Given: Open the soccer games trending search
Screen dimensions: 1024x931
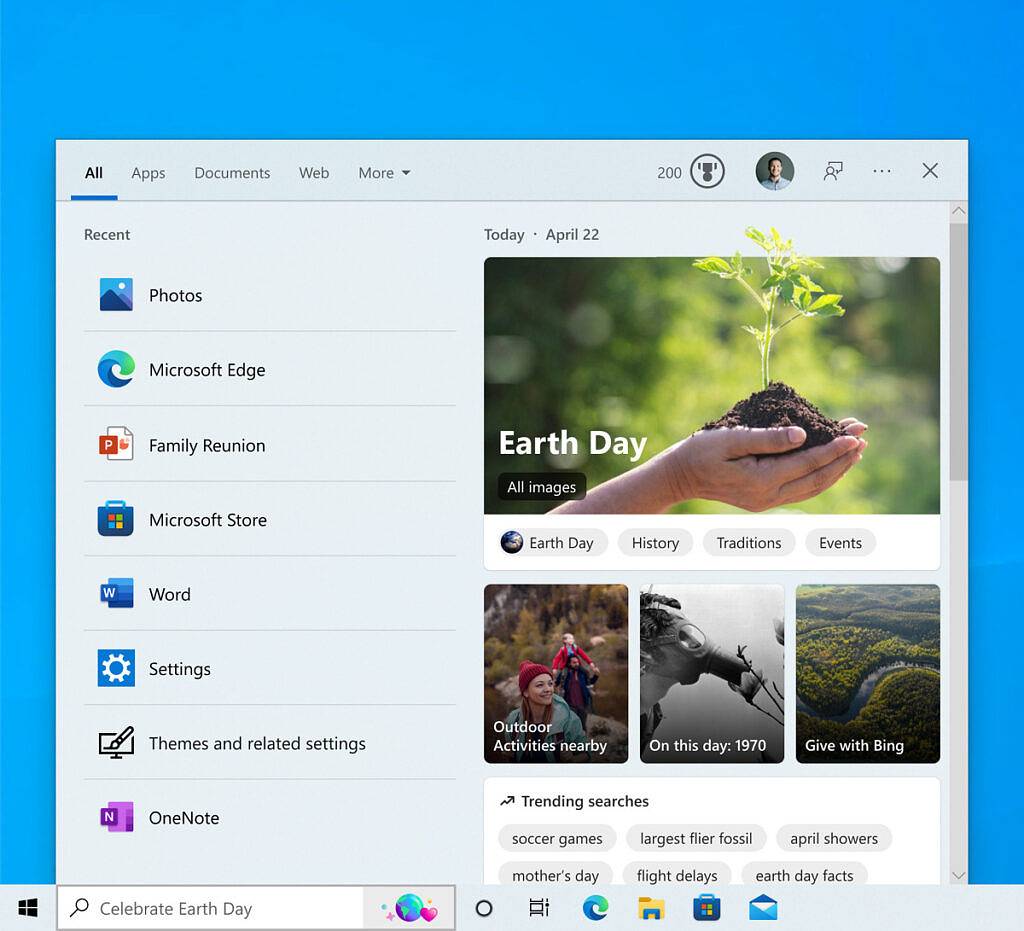Looking at the screenshot, I should 556,838.
